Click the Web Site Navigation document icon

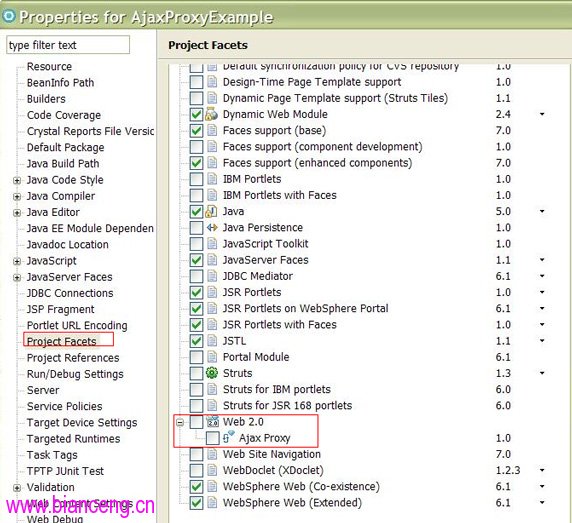coord(212,454)
